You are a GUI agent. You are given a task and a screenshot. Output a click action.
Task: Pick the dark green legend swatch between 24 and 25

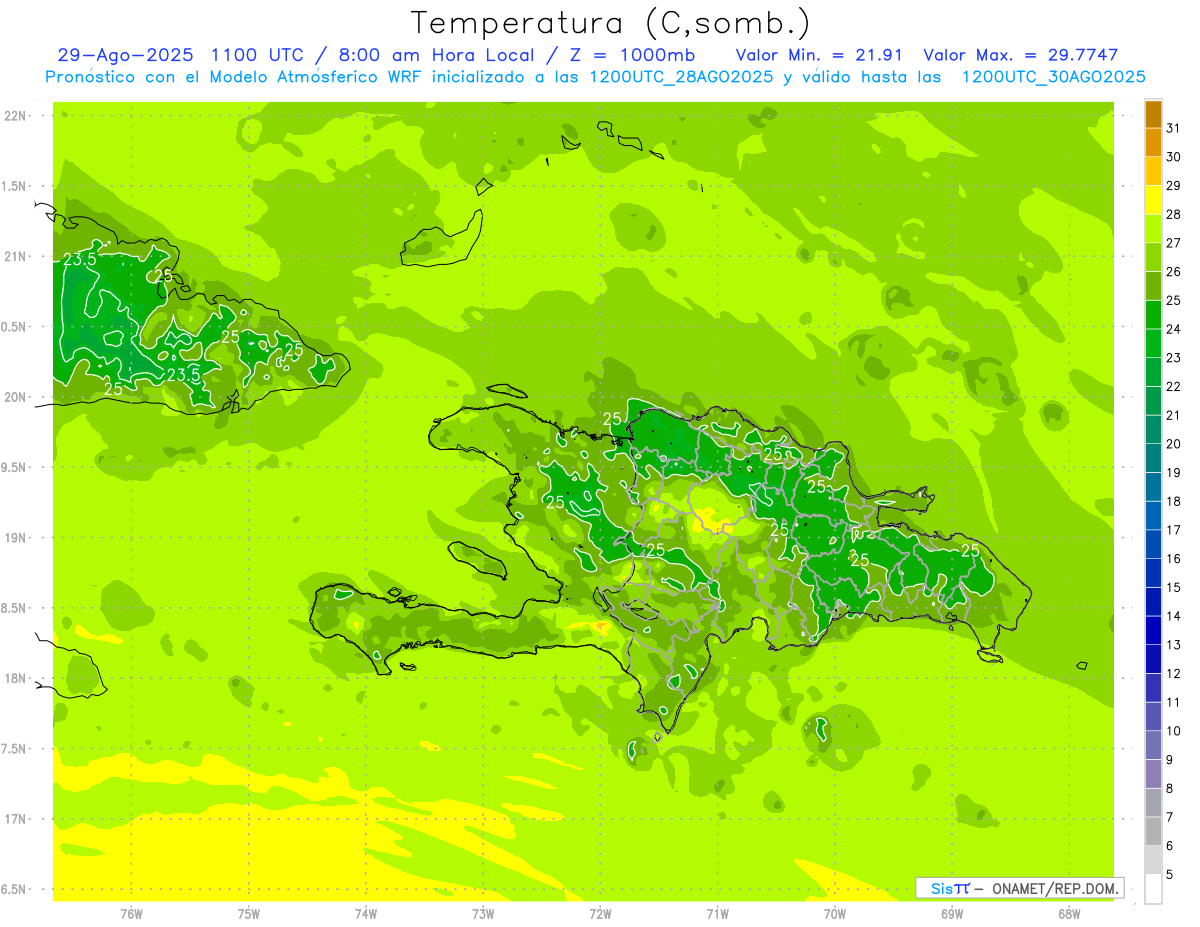pyautogui.click(x=1153, y=315)
